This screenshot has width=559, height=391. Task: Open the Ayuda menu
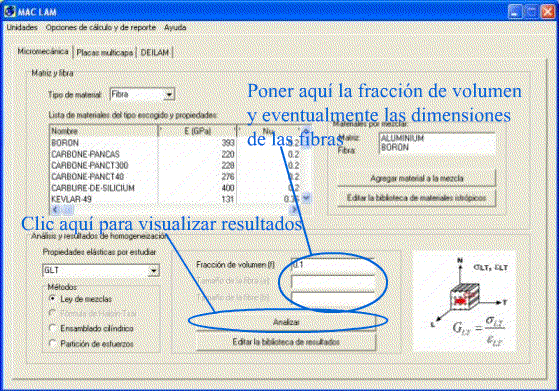point(175,27)
